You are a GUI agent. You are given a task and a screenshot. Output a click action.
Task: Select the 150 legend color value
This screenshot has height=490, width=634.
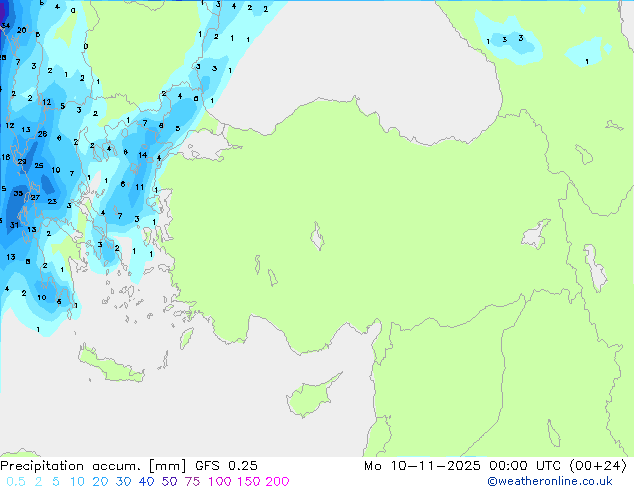tap(248, 482)
